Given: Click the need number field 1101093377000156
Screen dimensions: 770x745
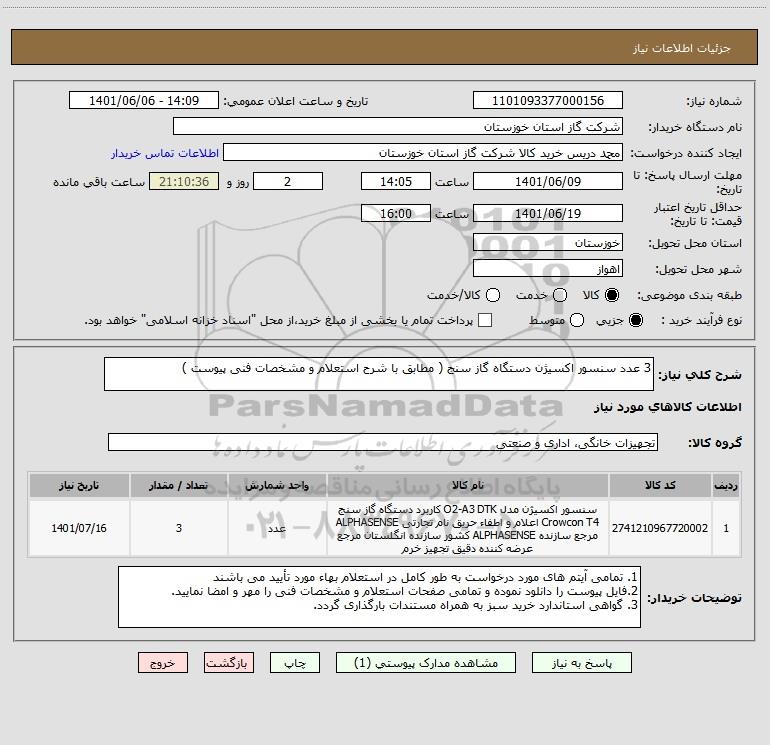Looking at the screenshot, I should 548,101.
